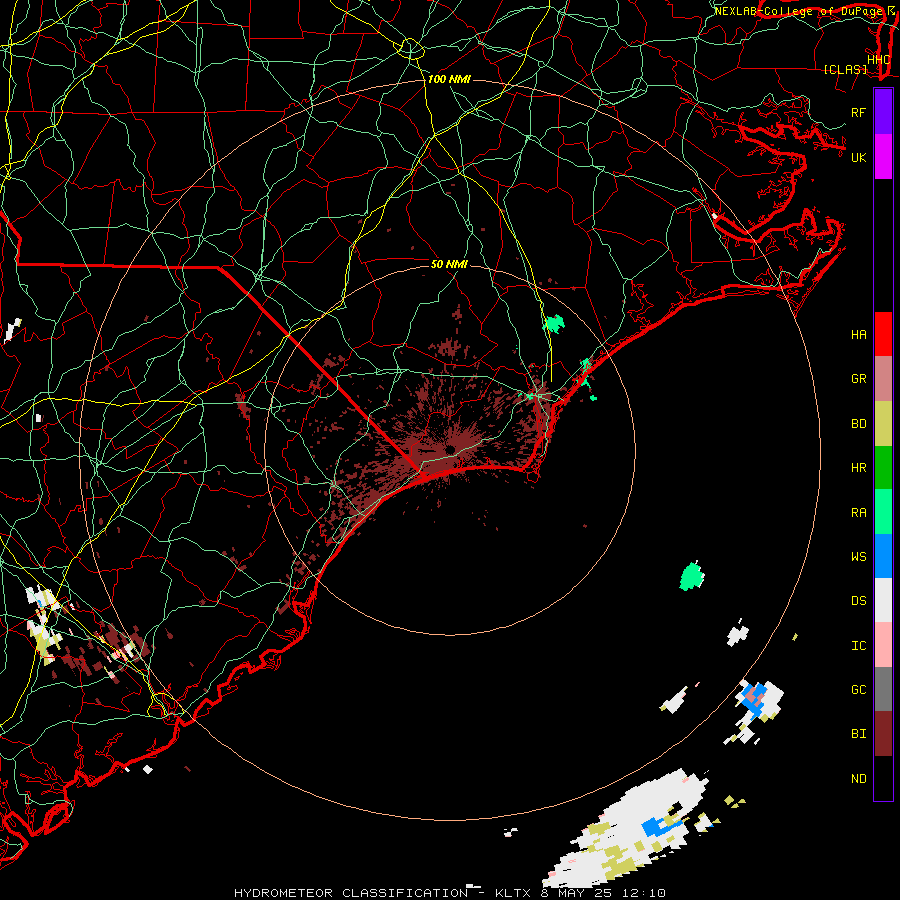The width and height of the screenshot is (900, 900).
Task: Pick the RA bright green legend swatch
Action: click(x=883, y=512)
